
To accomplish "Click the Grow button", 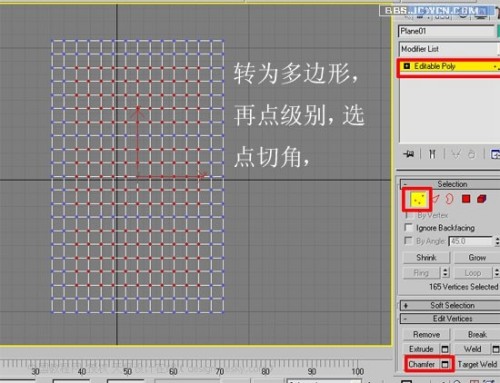I will pyautogui.click(x=477, y=258).
